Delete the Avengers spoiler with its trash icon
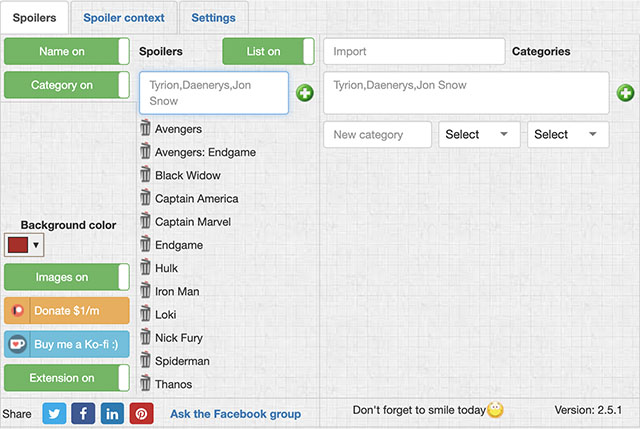 [x=145, y=128]
